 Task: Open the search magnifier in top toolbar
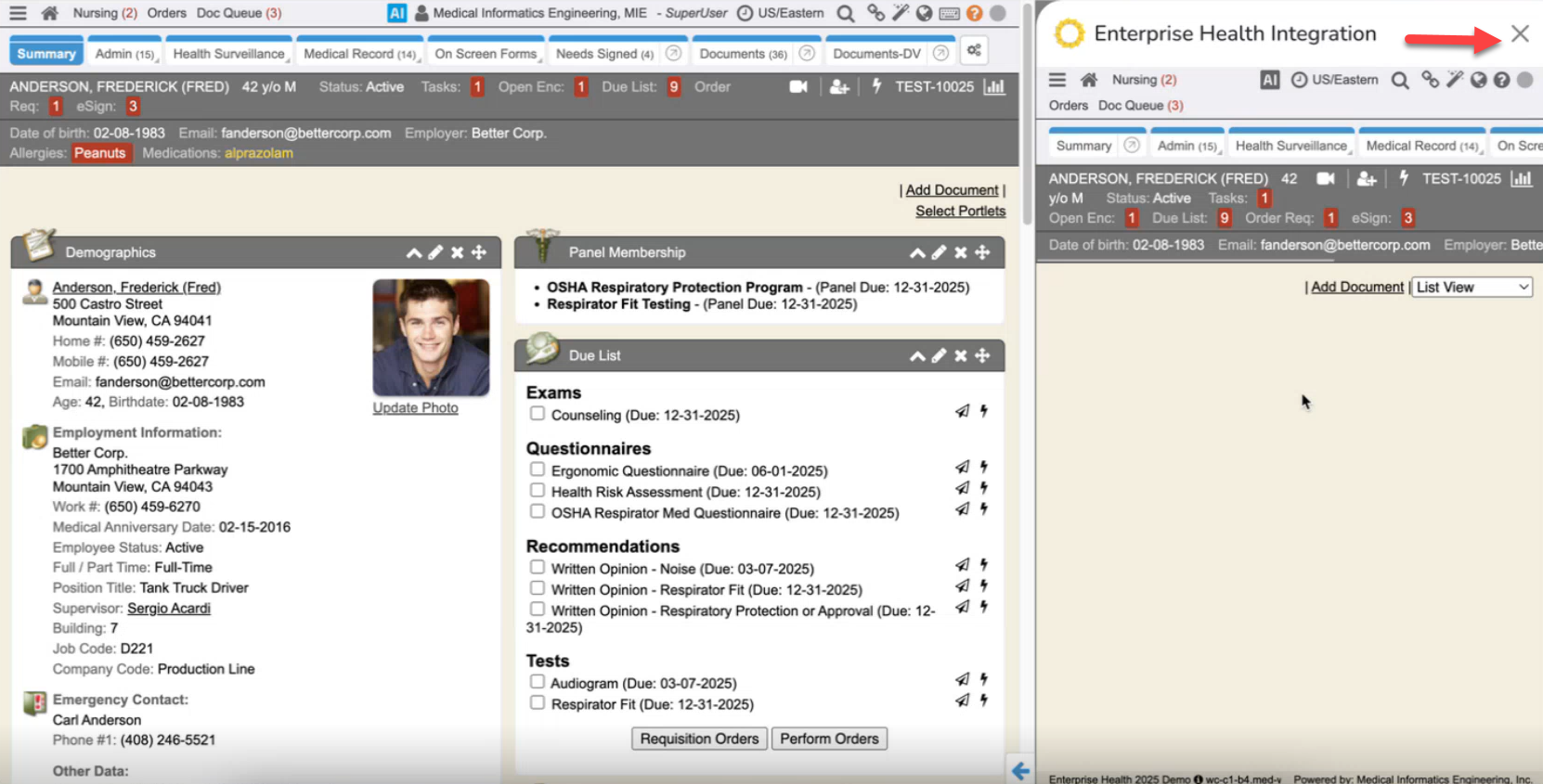click(x=845, y=13)
